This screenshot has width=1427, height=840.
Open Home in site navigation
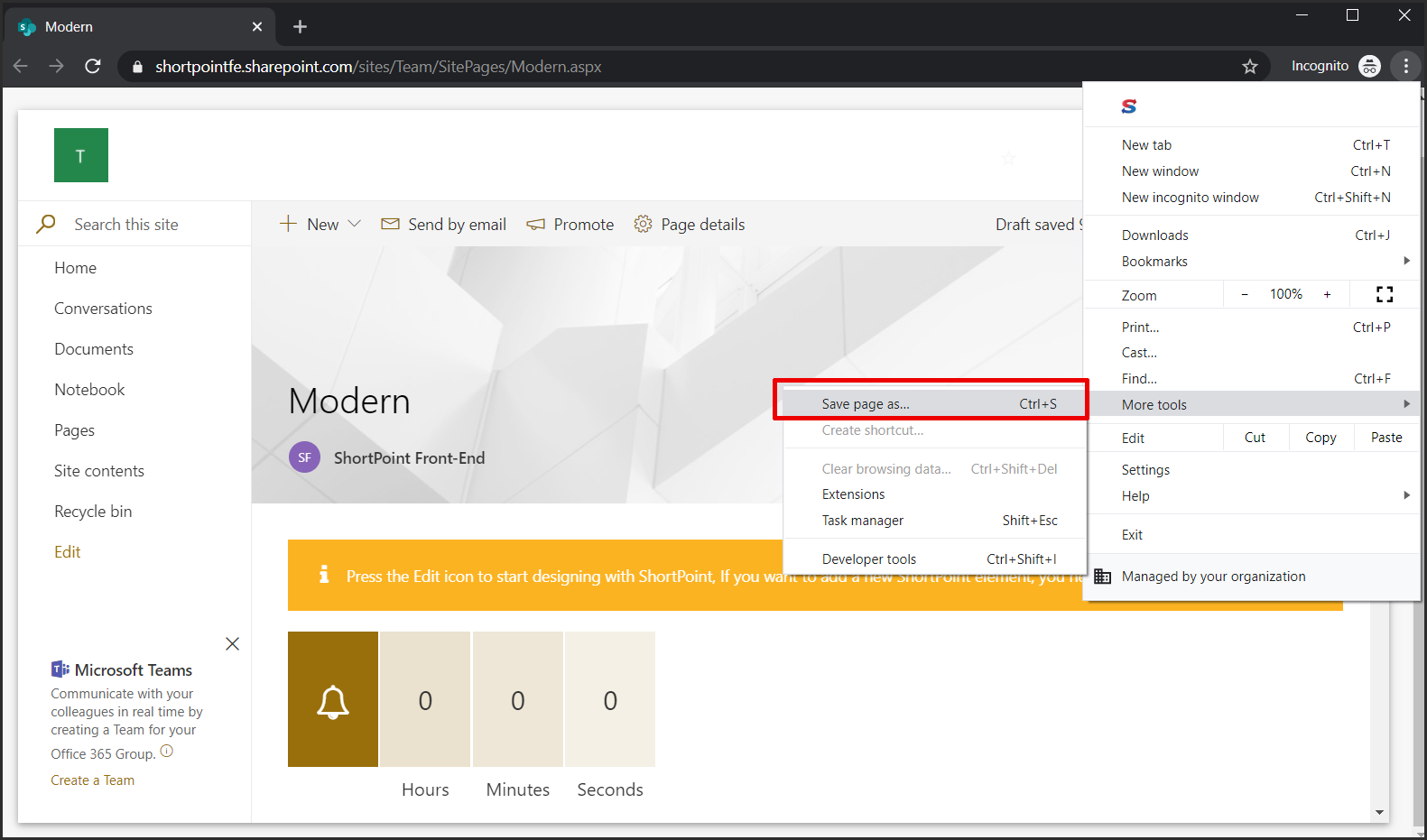point(75,268)
